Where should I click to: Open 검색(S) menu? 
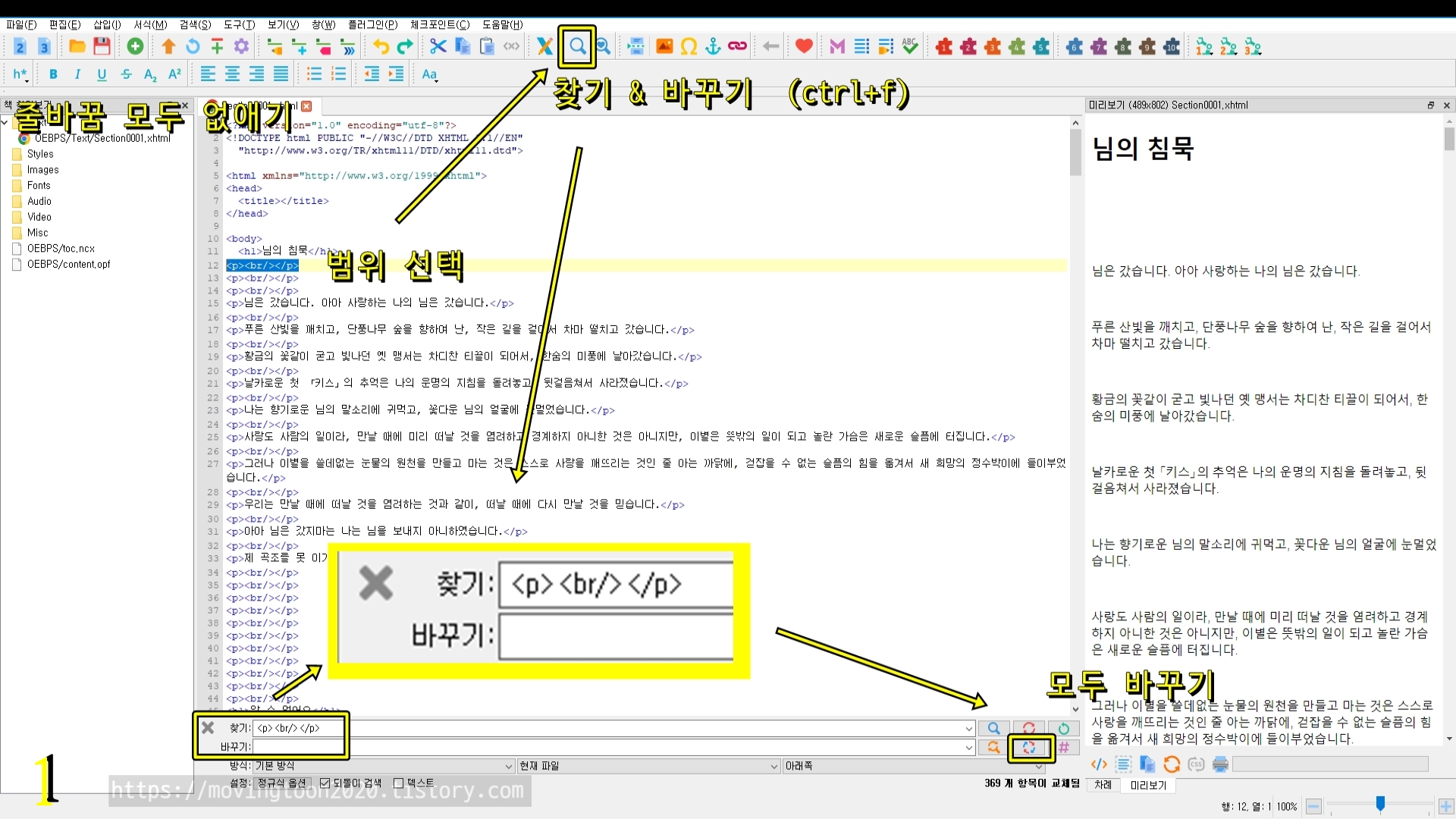click(195, 24)
